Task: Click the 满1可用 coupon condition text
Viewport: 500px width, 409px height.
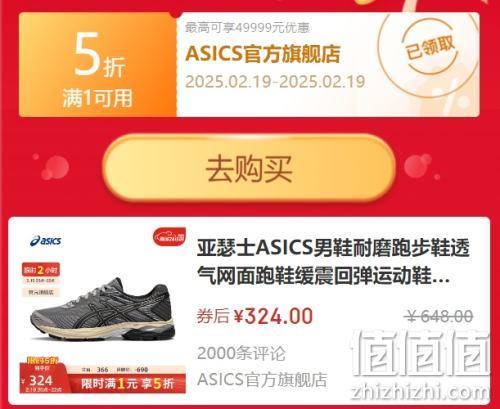Action: tap(97, 98)
